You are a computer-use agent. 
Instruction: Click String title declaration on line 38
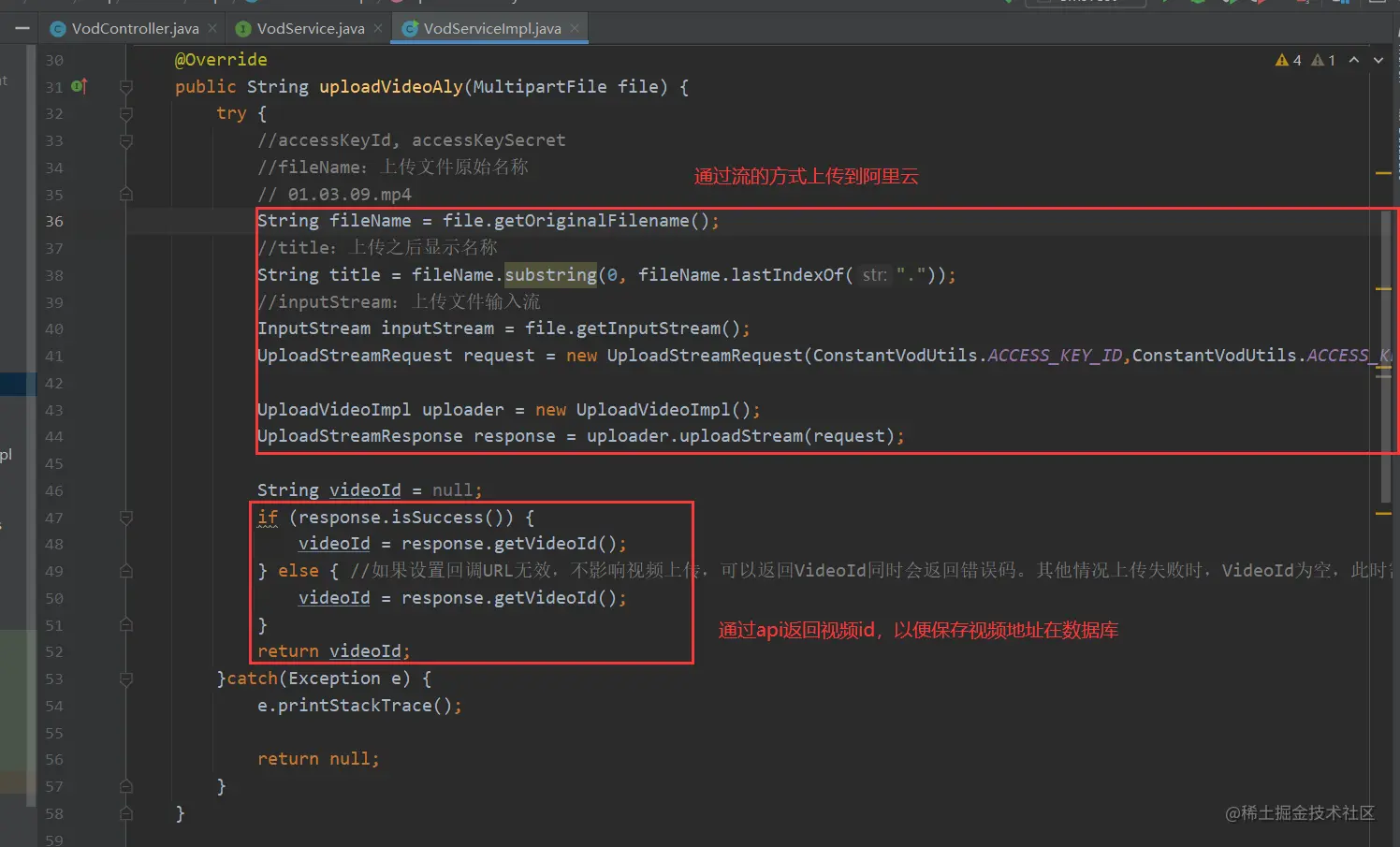[x=319, y=275]
